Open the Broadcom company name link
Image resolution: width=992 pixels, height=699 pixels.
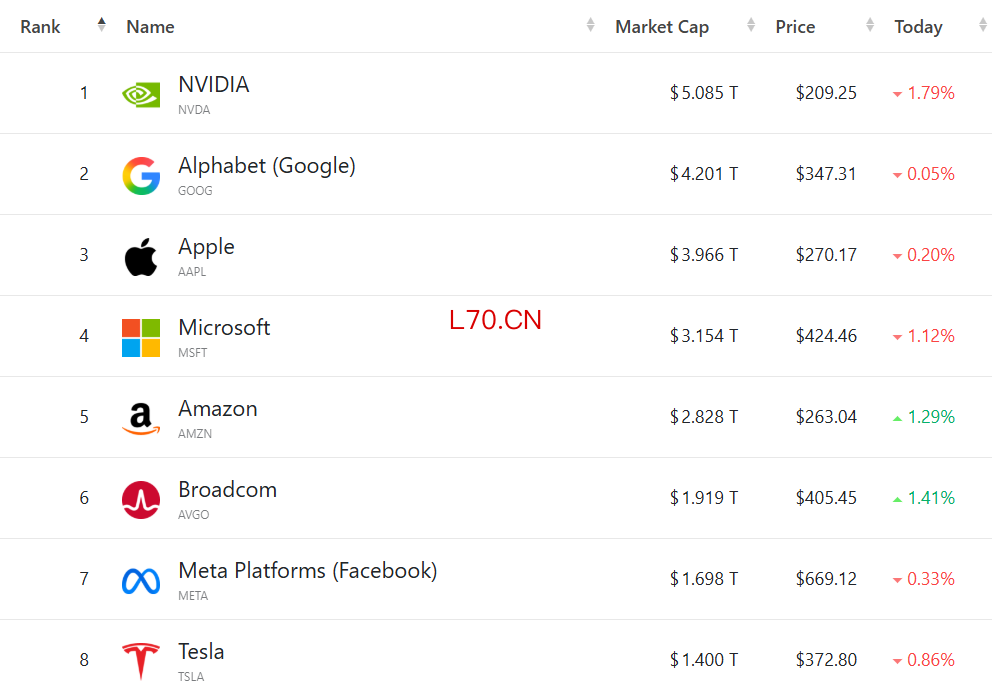tap(228, 490)
